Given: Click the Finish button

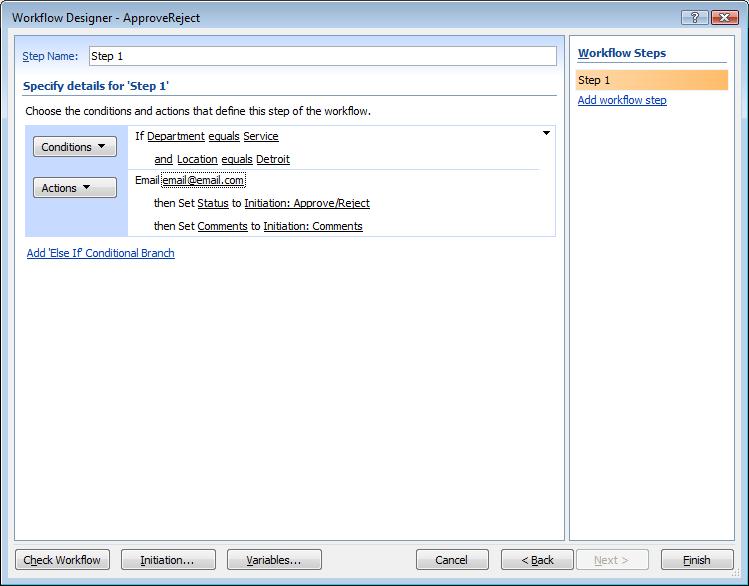Looking at the screenshot, I should coord(697,560).
